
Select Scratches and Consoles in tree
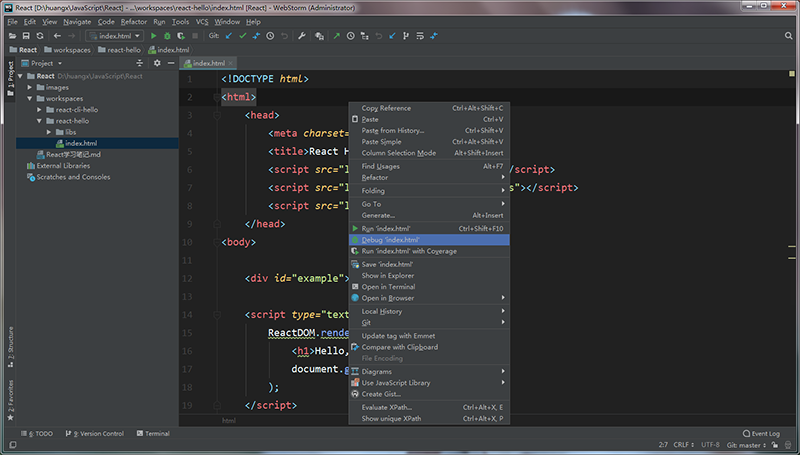pyautogui.click(x=68, y=177)
